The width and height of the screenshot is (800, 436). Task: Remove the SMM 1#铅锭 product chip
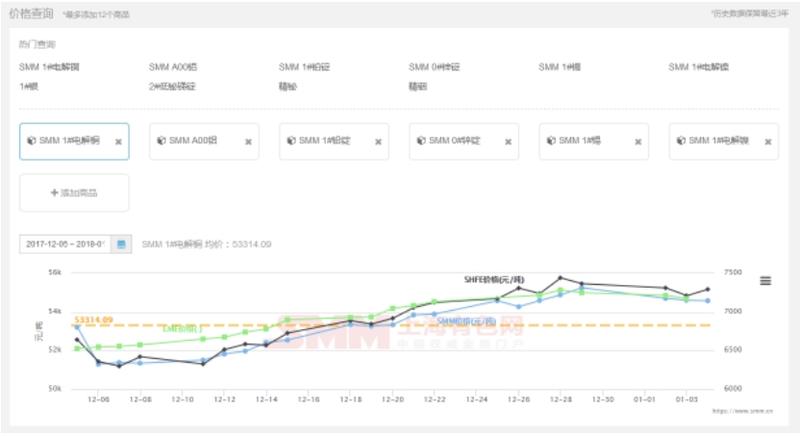pyautogui.click(x=378, y=142)
